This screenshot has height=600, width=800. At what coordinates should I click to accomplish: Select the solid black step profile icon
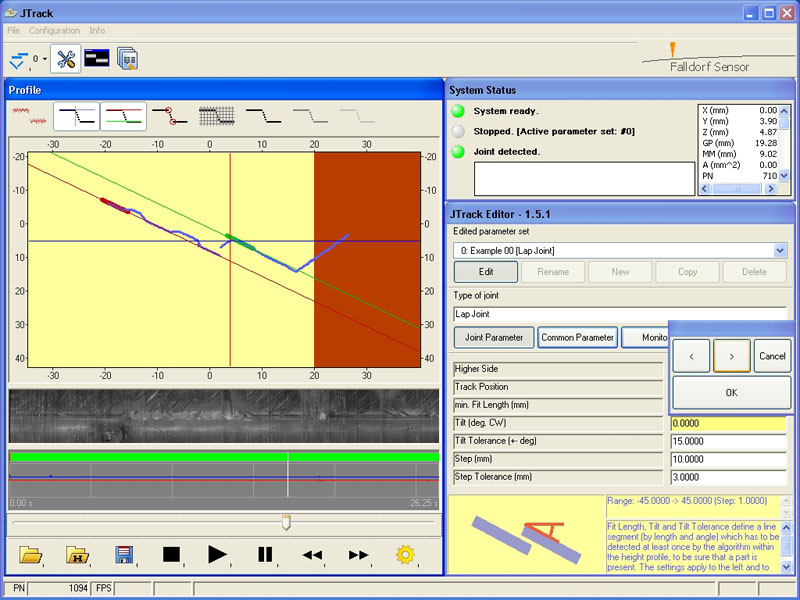pyautogui.click(x=263, y=116)
